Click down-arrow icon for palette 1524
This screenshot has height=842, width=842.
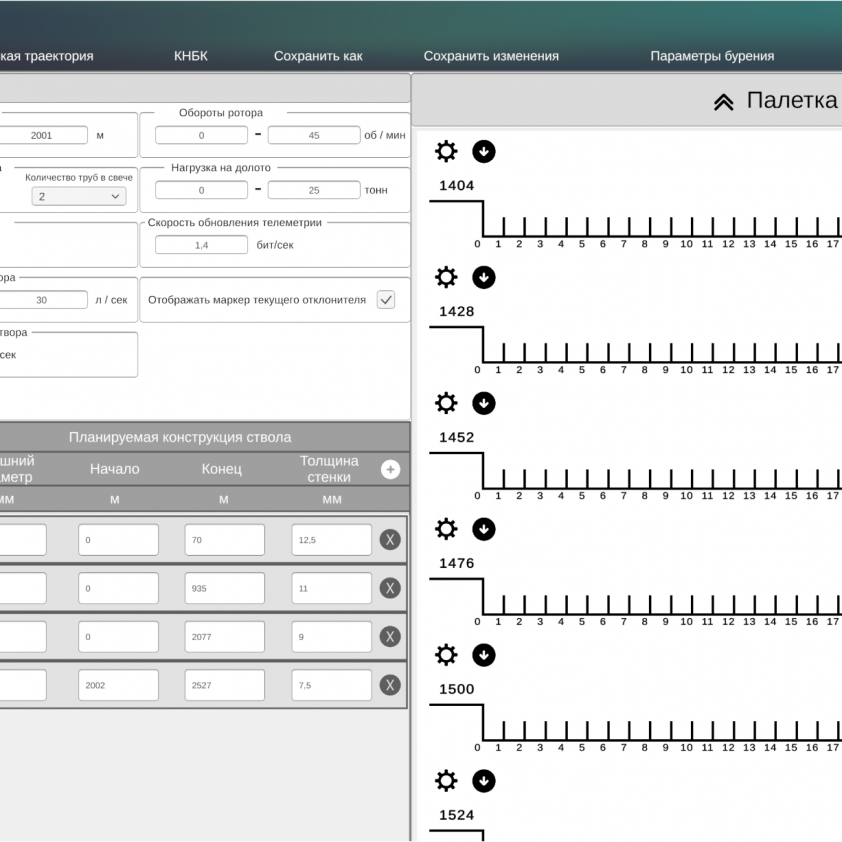484,781
